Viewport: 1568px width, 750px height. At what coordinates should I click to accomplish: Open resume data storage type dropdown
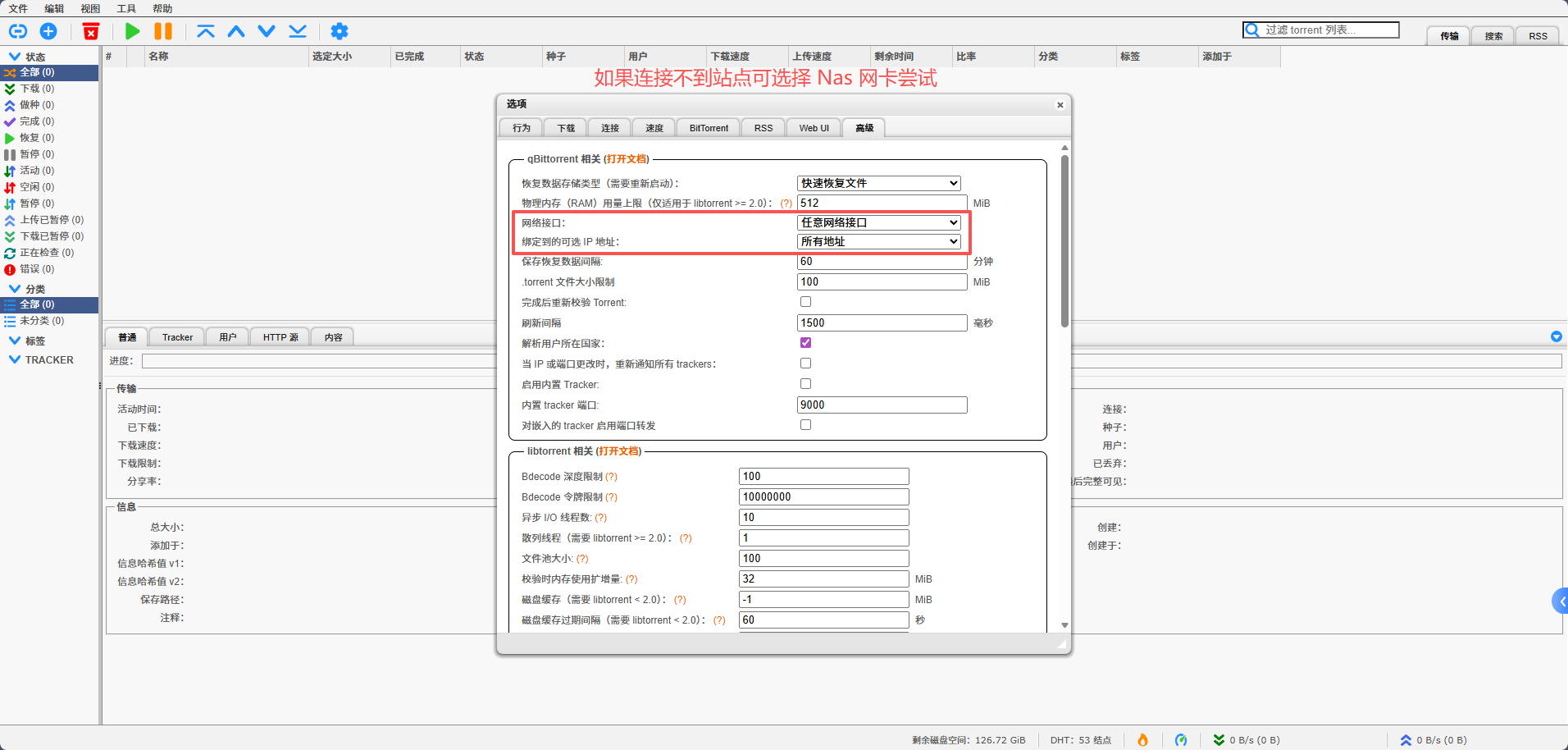pos(878,183)
